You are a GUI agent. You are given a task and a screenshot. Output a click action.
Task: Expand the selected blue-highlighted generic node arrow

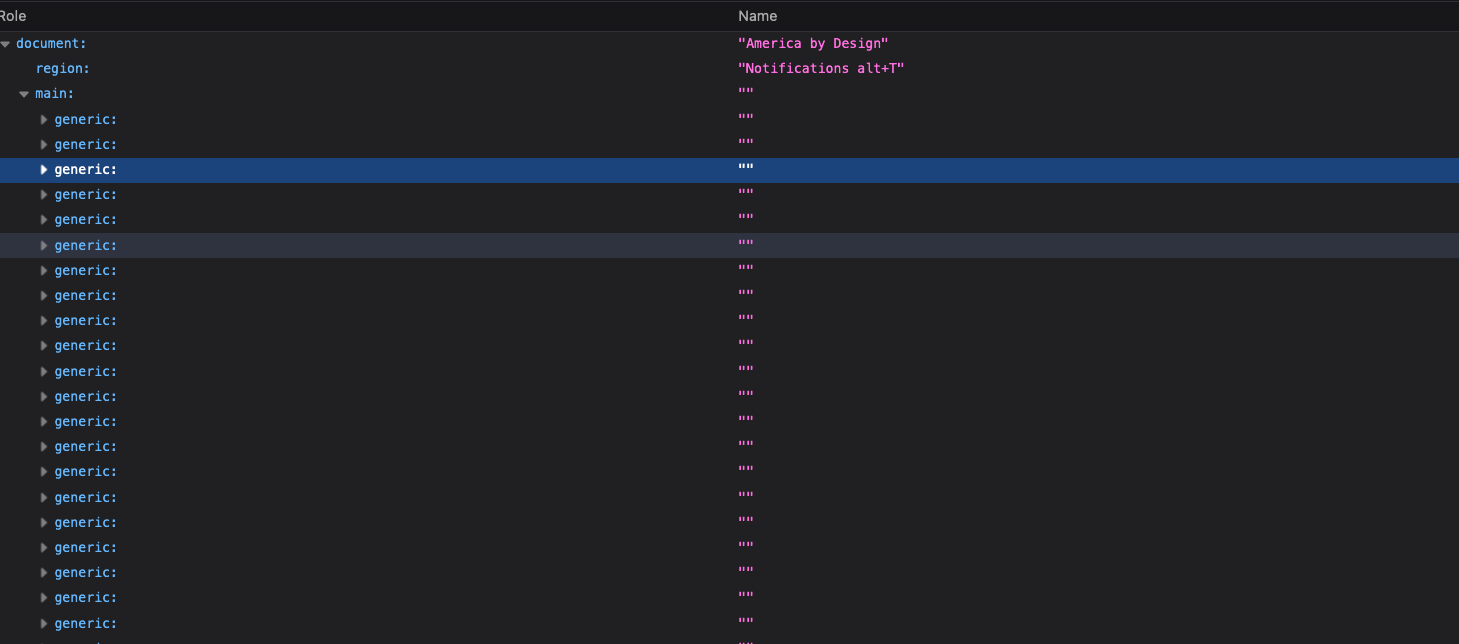point(44,170)
